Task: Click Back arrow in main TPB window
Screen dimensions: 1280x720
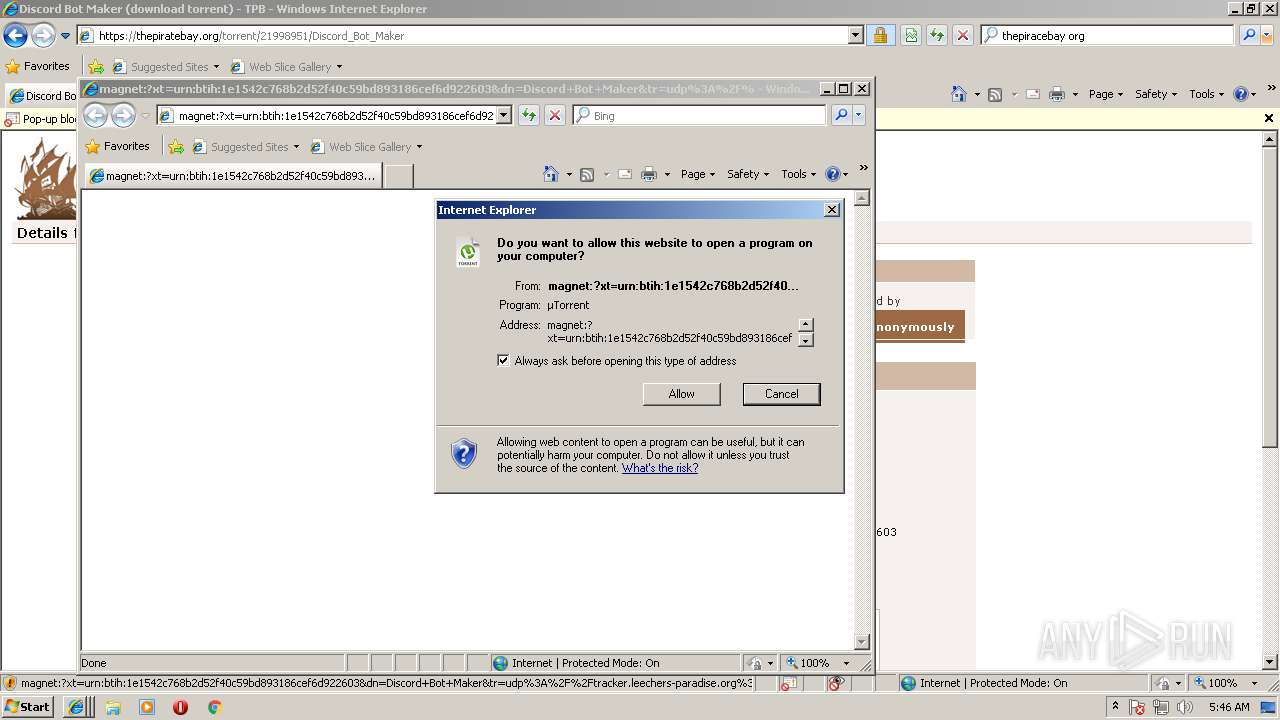Action: 16,36
